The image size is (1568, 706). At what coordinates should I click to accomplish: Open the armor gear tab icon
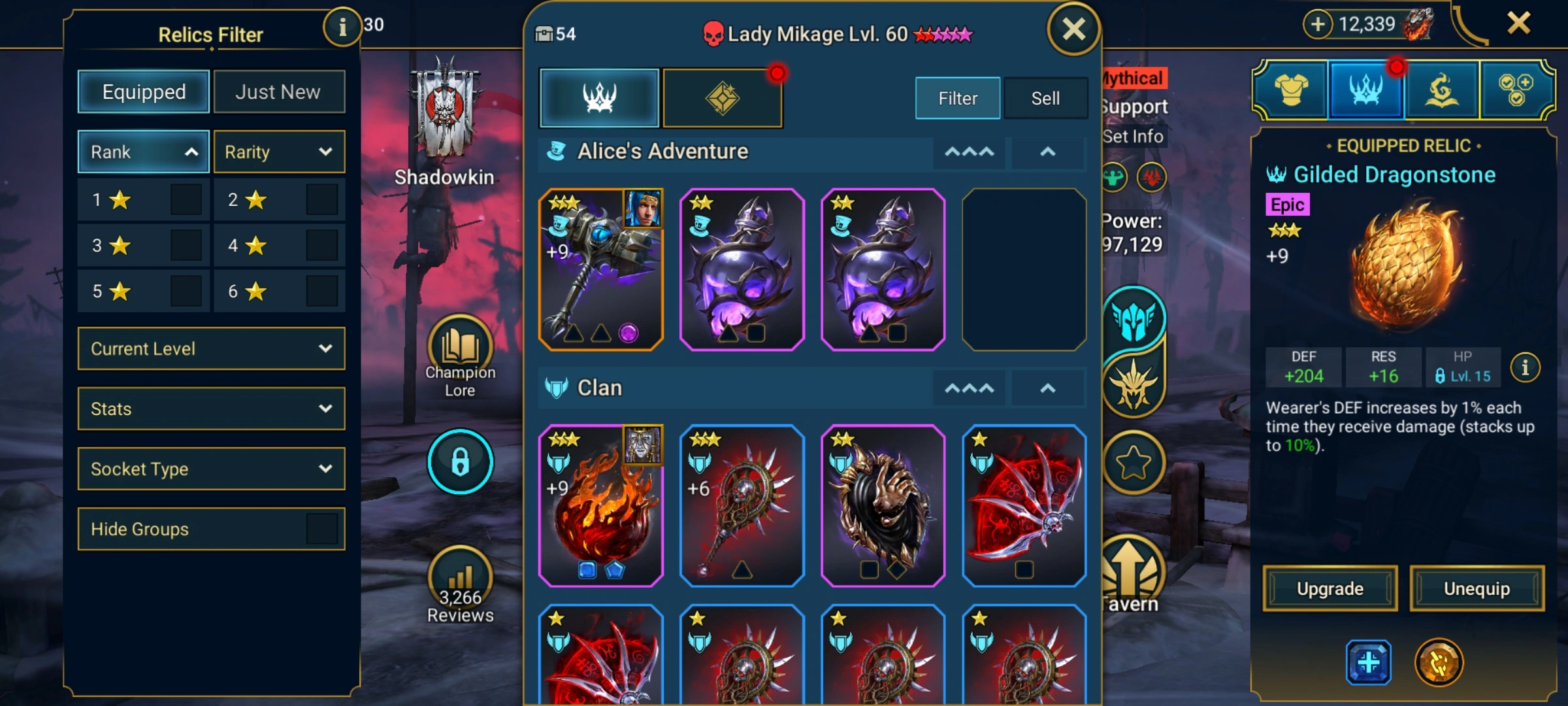pyautogui.click(x=1291, y=90)
